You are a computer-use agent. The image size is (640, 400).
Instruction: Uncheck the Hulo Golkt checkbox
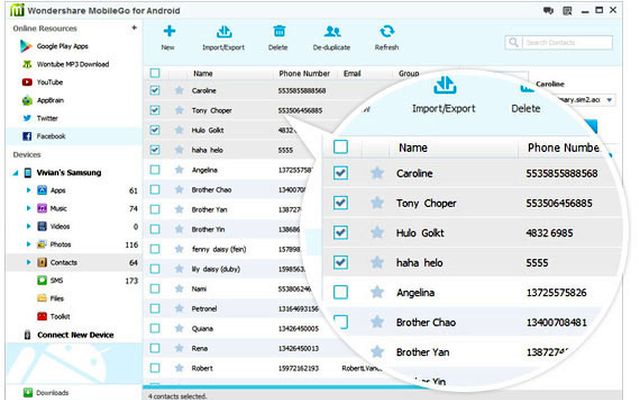tap(155, 130)
